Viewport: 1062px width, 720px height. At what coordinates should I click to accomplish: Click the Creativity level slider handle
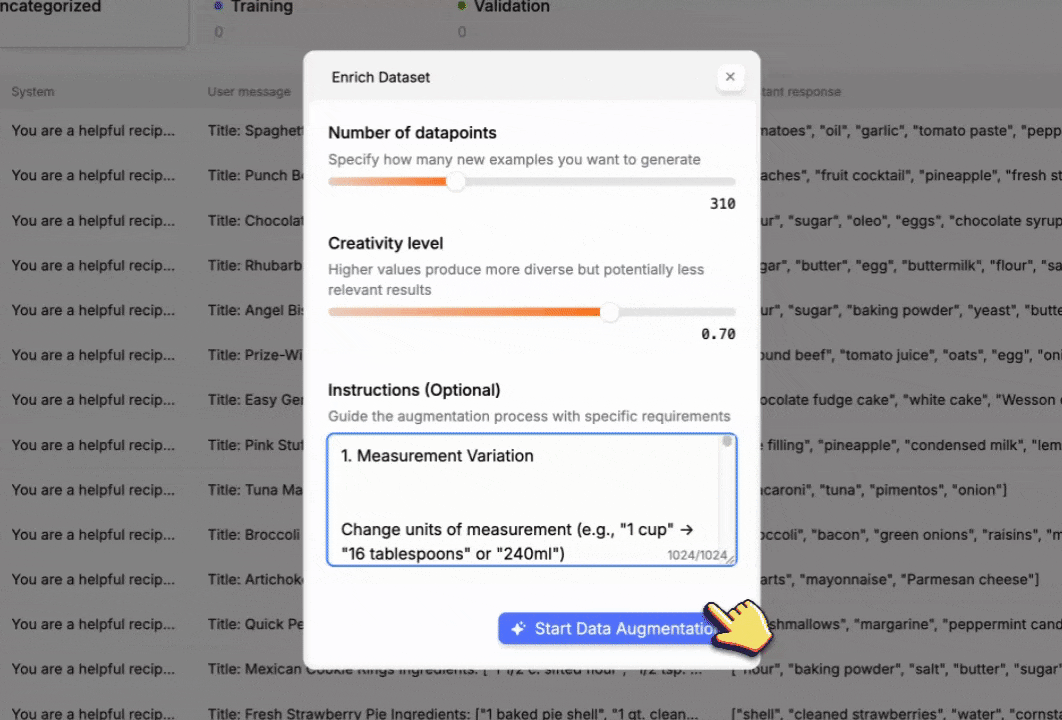(610, 312)
